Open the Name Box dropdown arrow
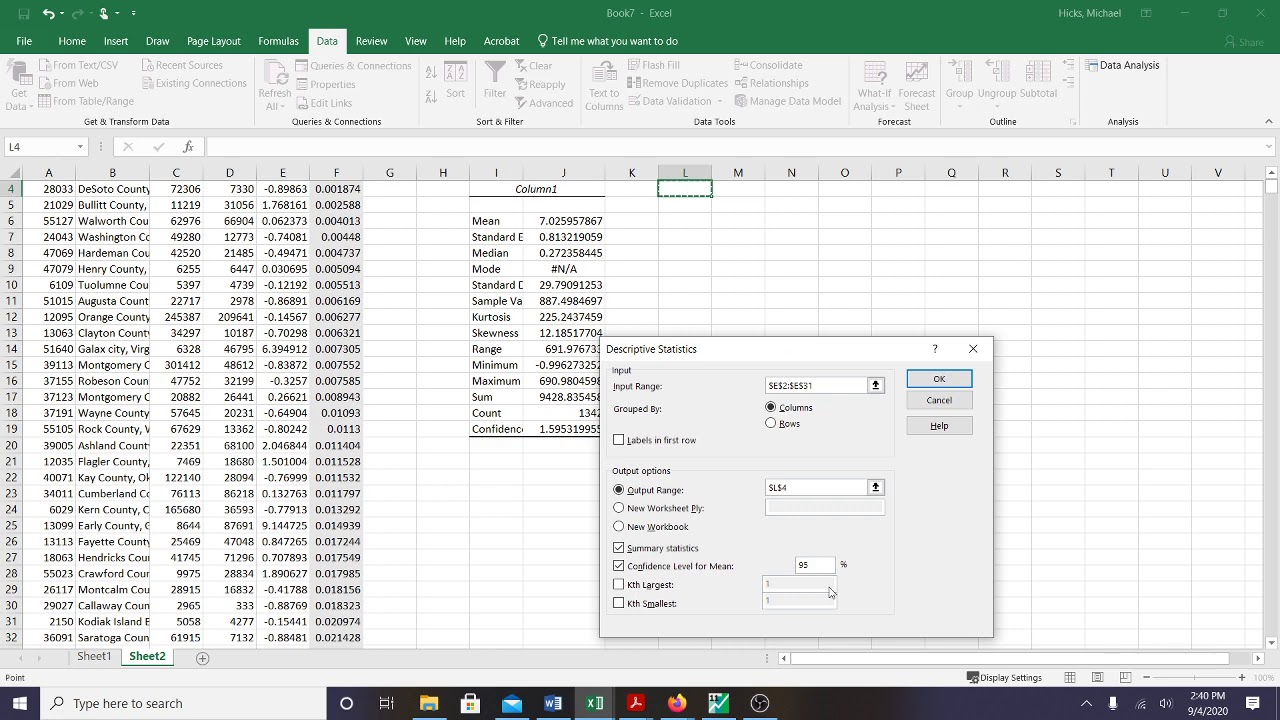This screenshot has height=720, width=1280. pos(80,147)
